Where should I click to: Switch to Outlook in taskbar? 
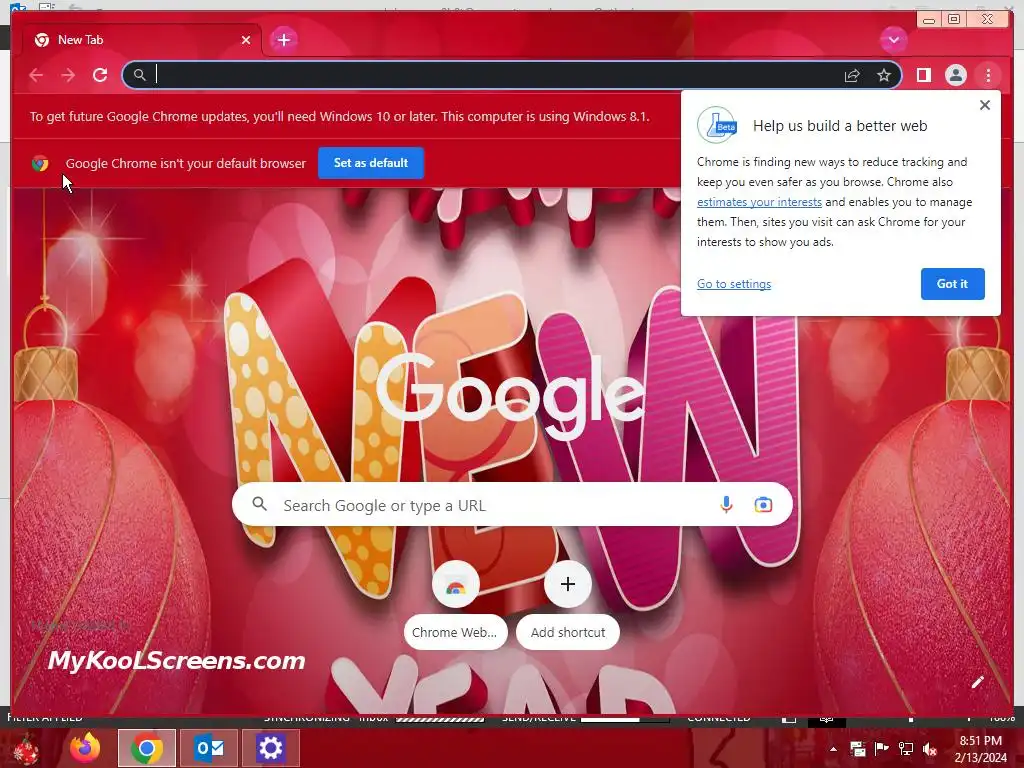coord(209,748)
